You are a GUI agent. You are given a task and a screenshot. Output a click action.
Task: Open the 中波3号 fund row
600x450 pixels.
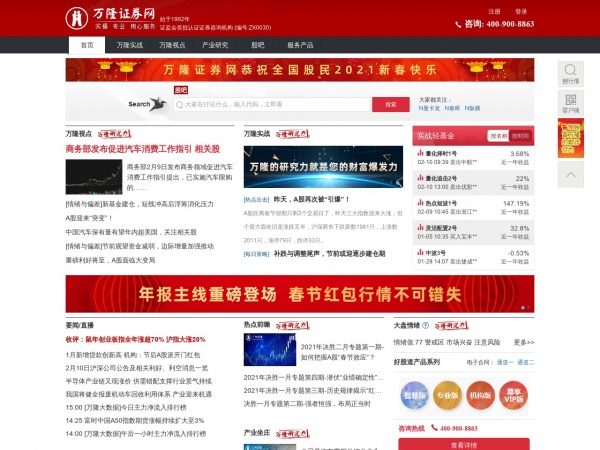pyautogui.click(x=473, y=257)
